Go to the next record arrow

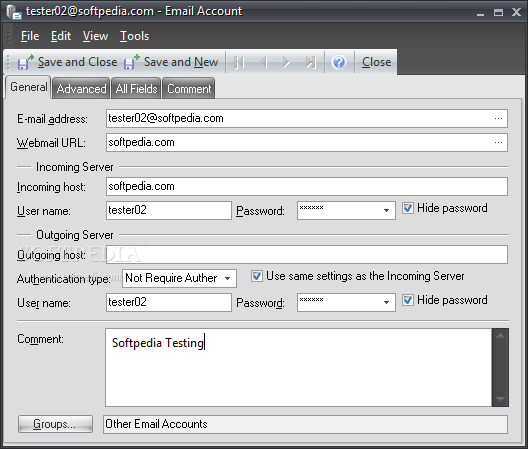(x=286, y=62)
